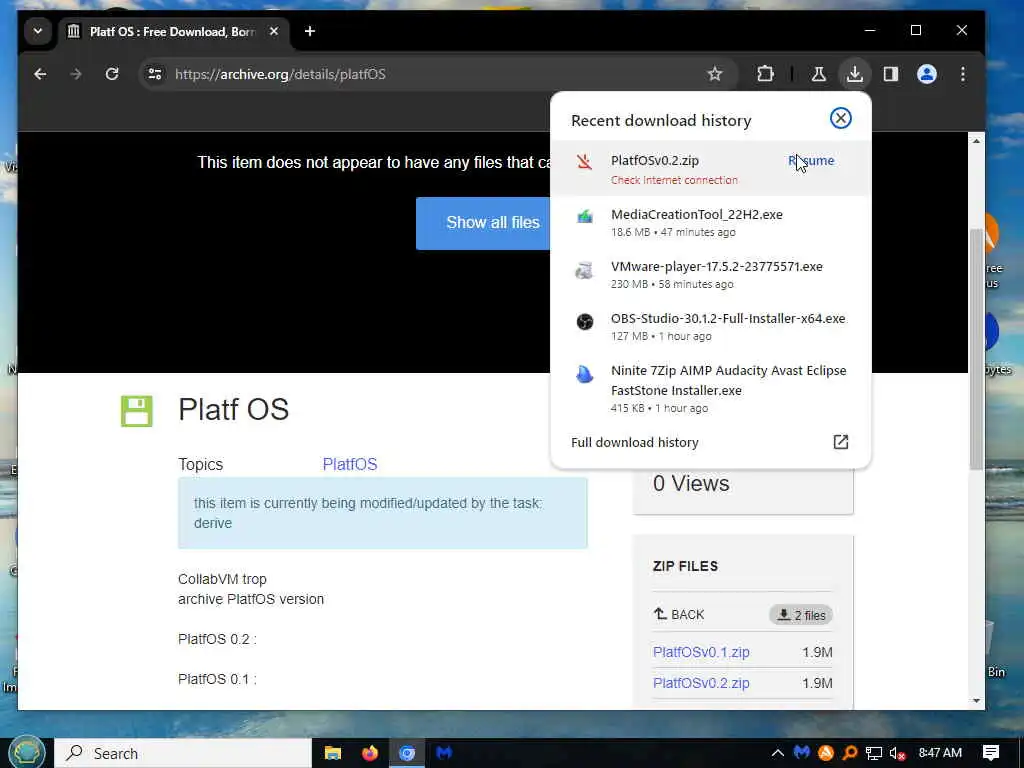Select the Platf OS browser tab
The width and height of the screenshot is (1024, 768).
point(173,31)
